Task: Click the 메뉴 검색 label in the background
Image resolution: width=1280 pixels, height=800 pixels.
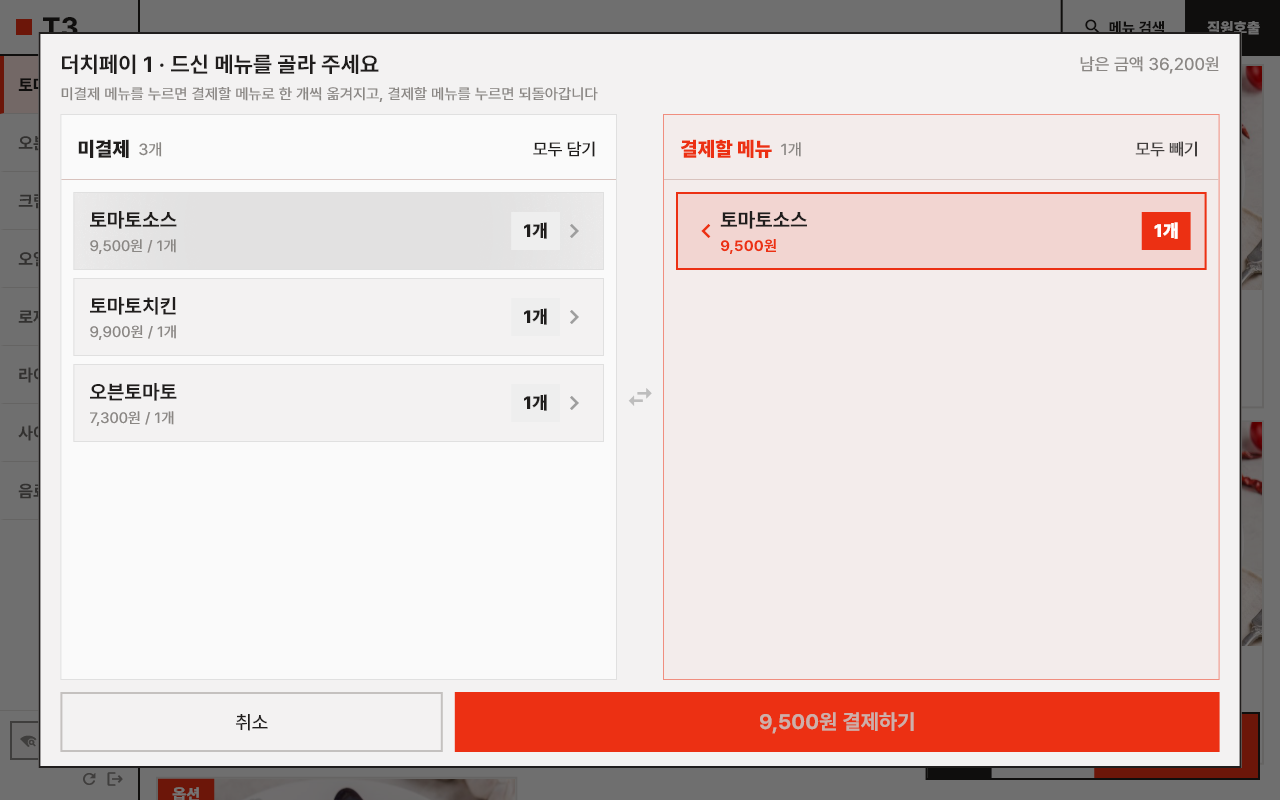Action: 1137,27
